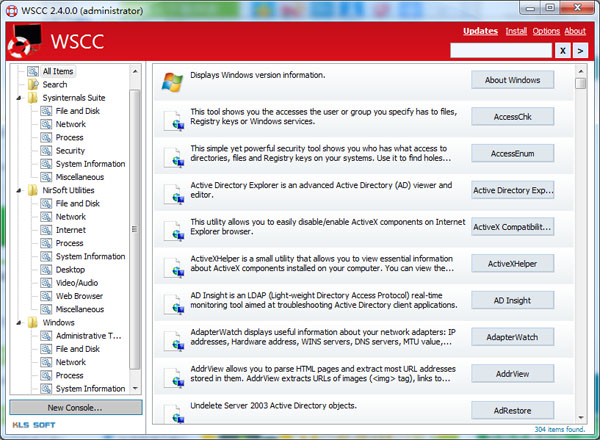Clear search with the X button
The image size is (600, 440).
[x=562, y=51]
